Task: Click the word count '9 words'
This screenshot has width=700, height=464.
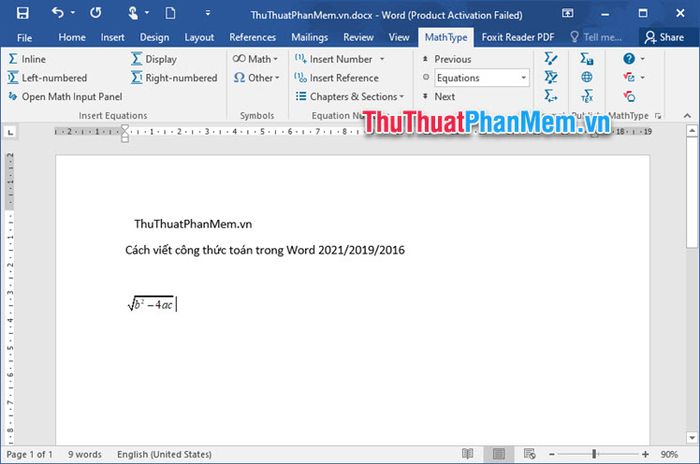Action: click(x=85, y=454)
